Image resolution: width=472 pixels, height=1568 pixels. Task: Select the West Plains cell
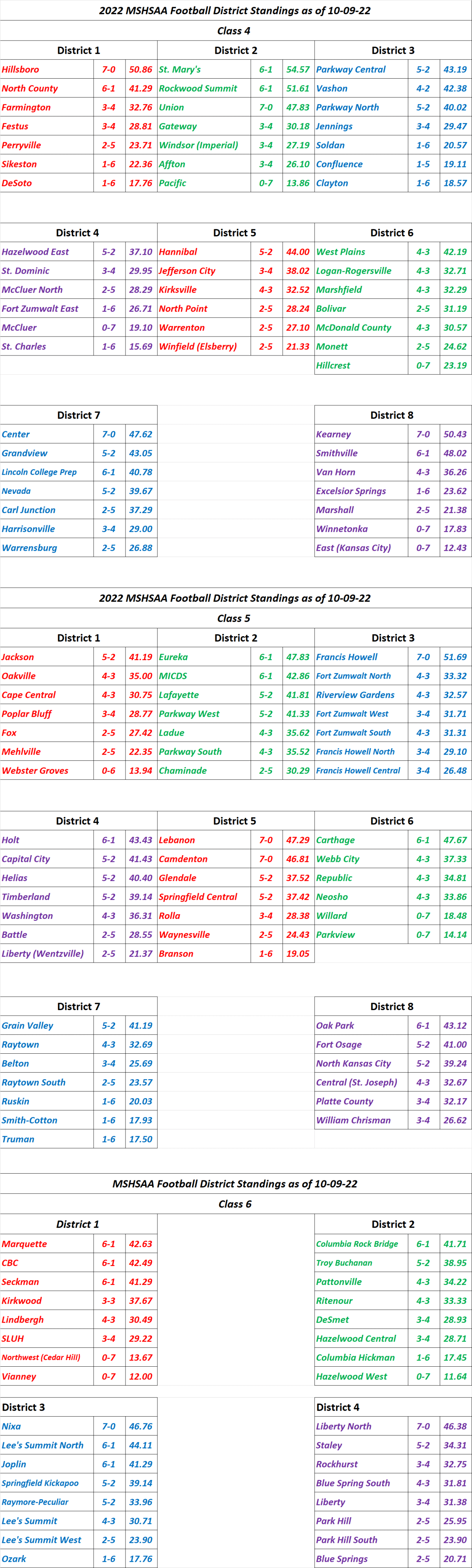[x=361, y=252]
